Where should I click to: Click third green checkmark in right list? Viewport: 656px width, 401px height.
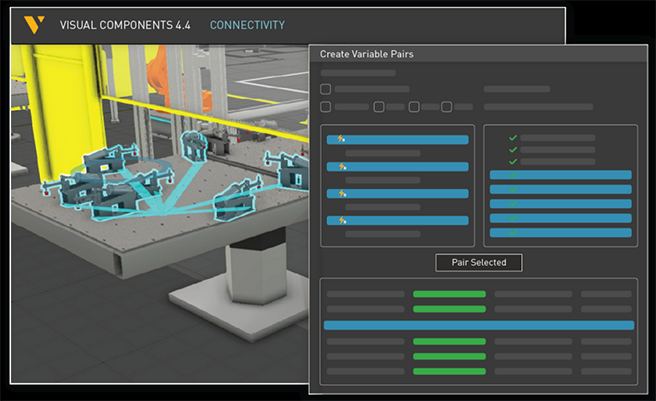tap(512, 162)
